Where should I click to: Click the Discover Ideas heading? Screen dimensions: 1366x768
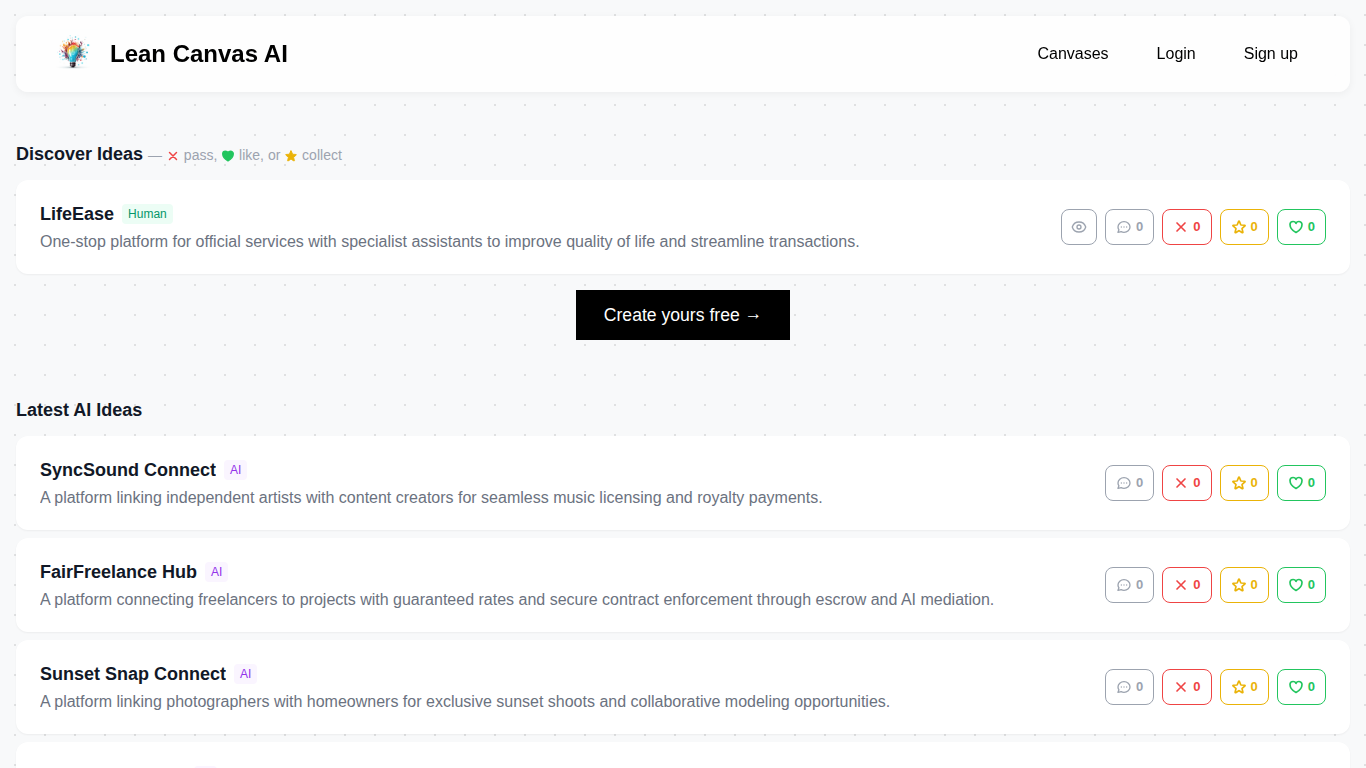coord(79,154)
